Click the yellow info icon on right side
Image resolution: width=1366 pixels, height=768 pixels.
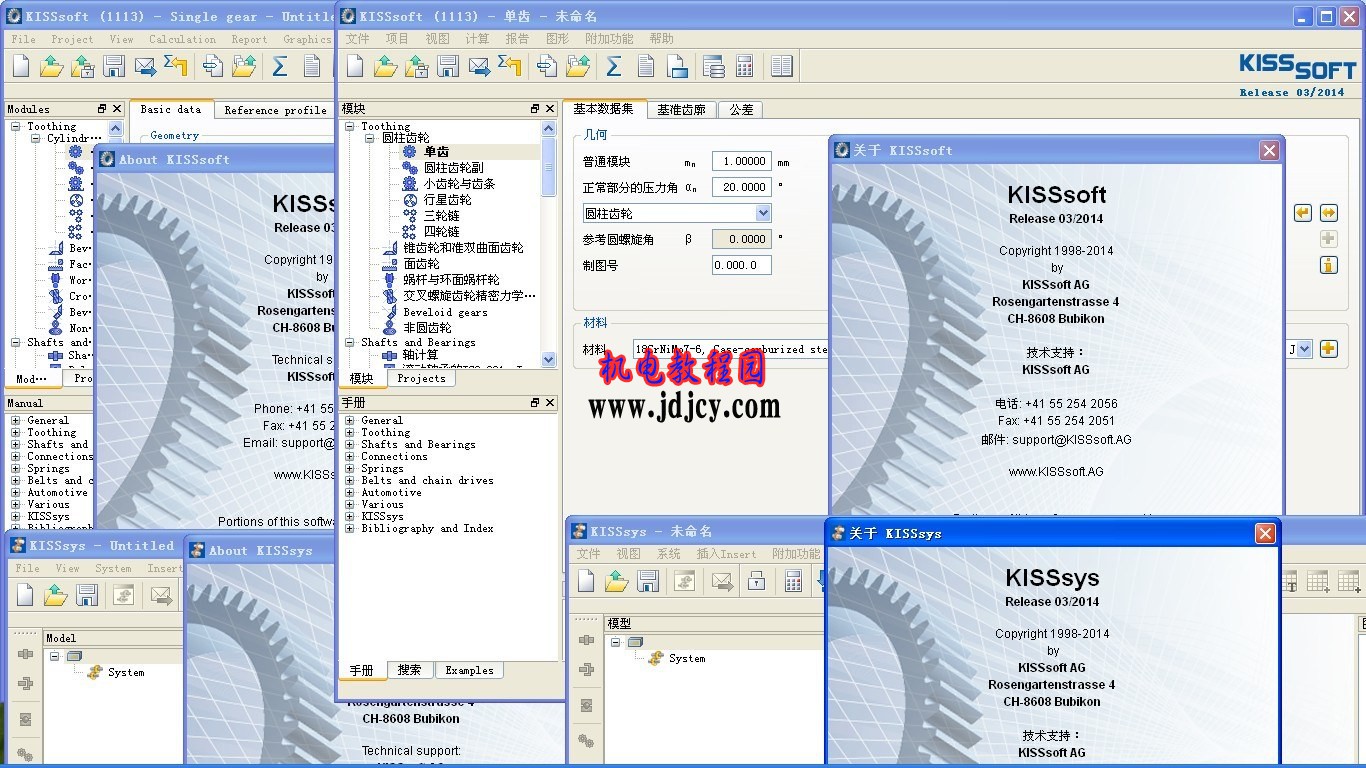click(x=1328, y=265)
